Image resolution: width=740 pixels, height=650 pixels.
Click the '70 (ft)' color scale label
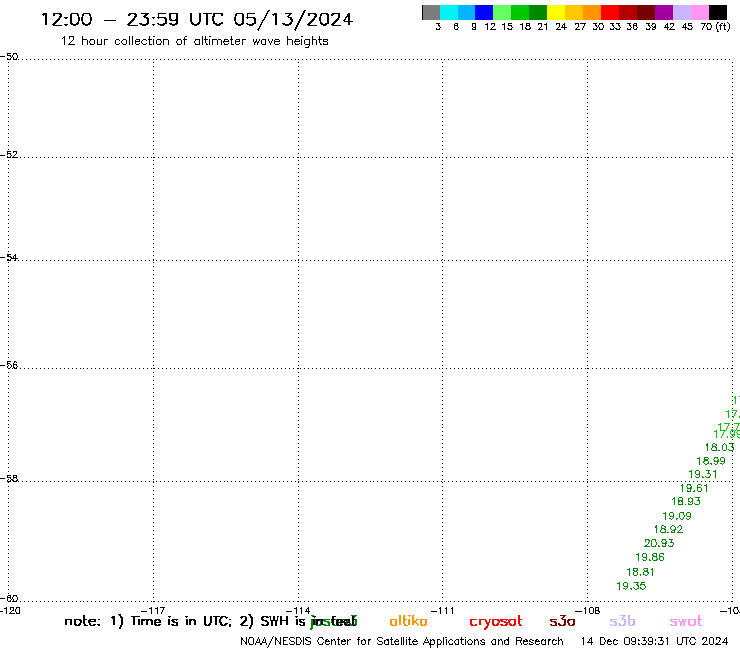[715, 27]
